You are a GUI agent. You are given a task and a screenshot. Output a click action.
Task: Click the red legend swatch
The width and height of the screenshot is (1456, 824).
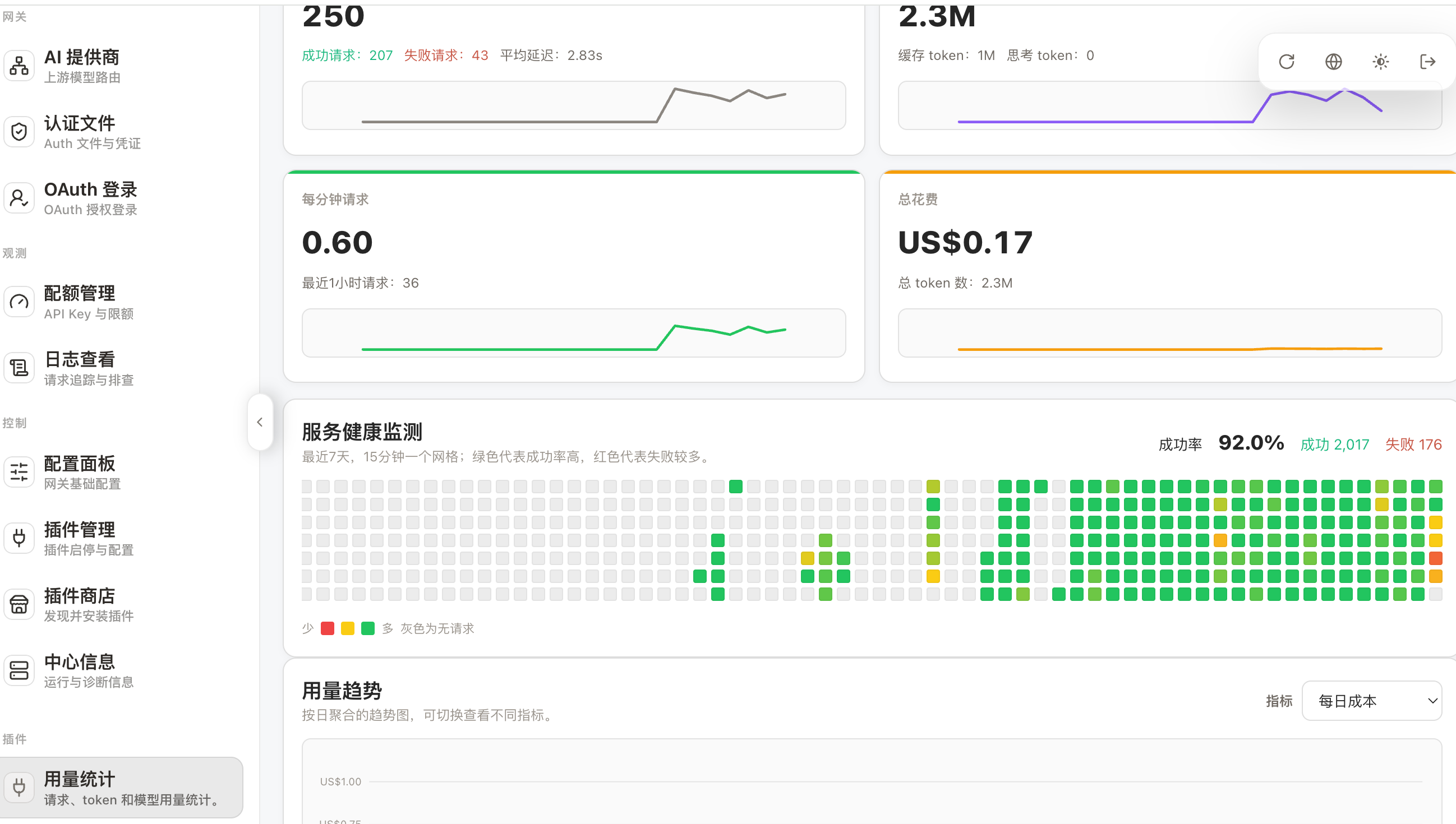click(327, 628)
